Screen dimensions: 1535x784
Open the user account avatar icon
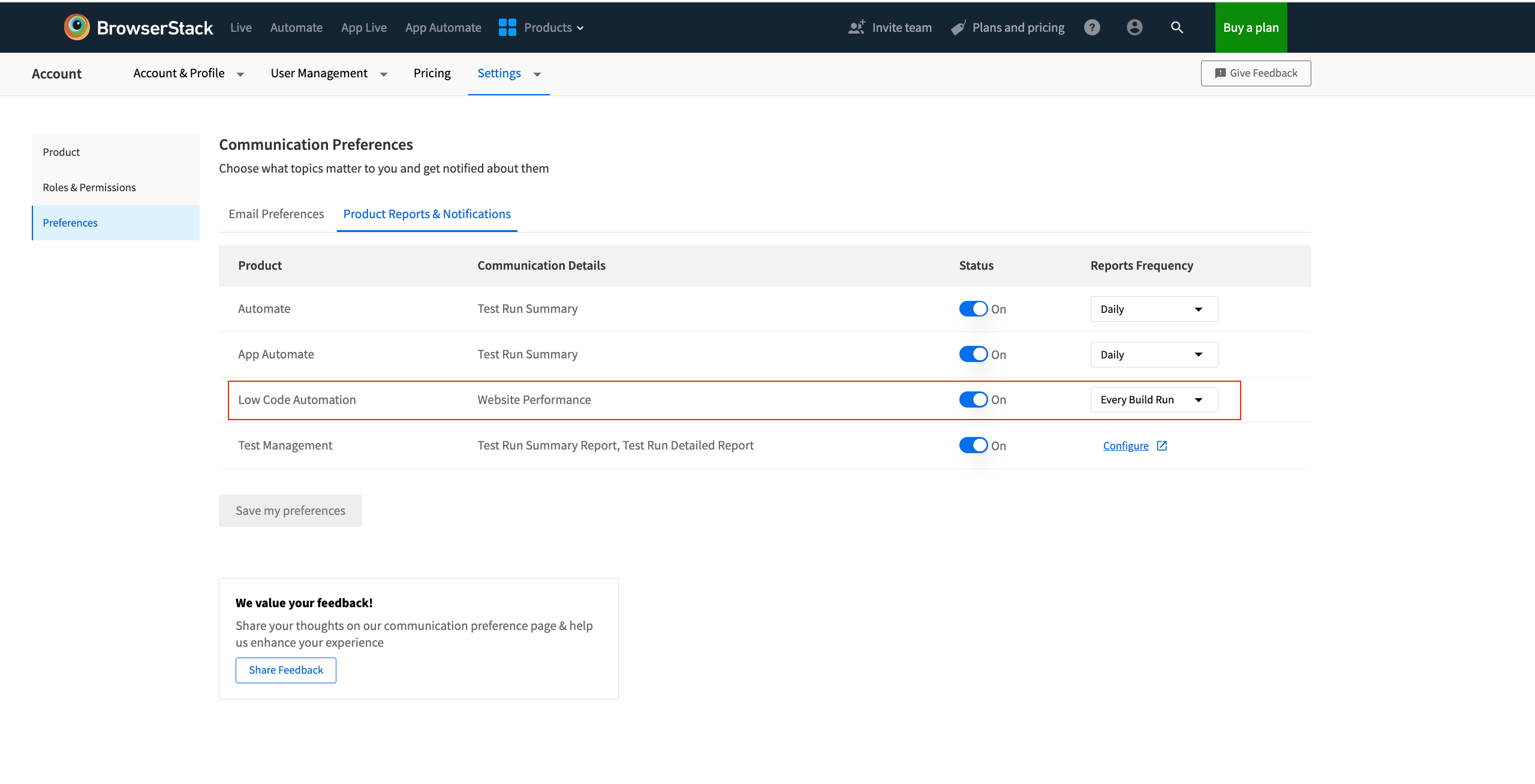click(1134, 28)
